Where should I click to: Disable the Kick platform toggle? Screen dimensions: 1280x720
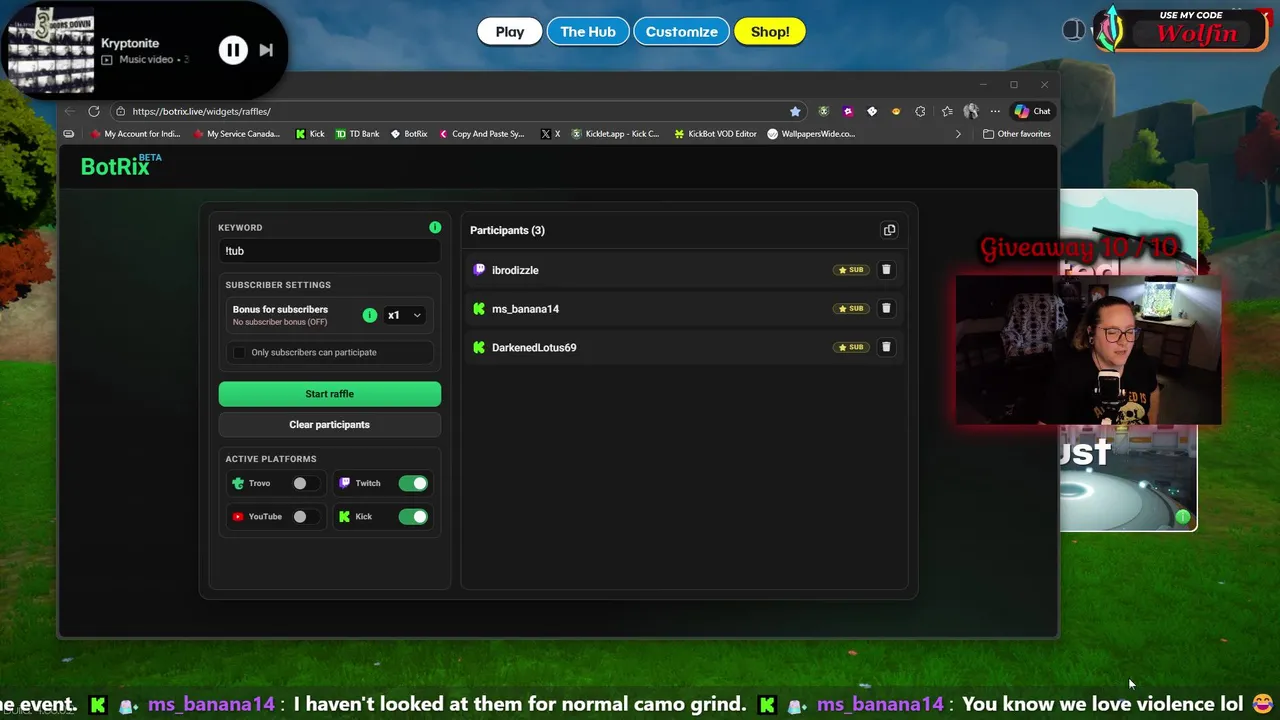point(413,517)
